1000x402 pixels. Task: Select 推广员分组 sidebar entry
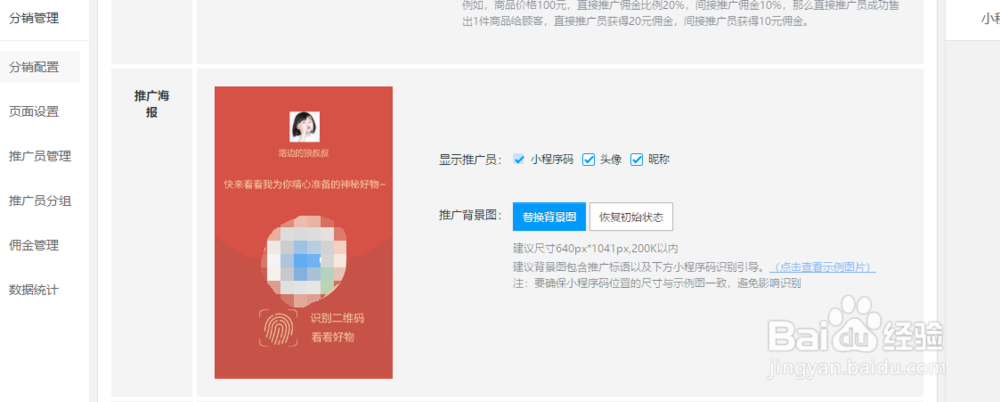[40, 201]
